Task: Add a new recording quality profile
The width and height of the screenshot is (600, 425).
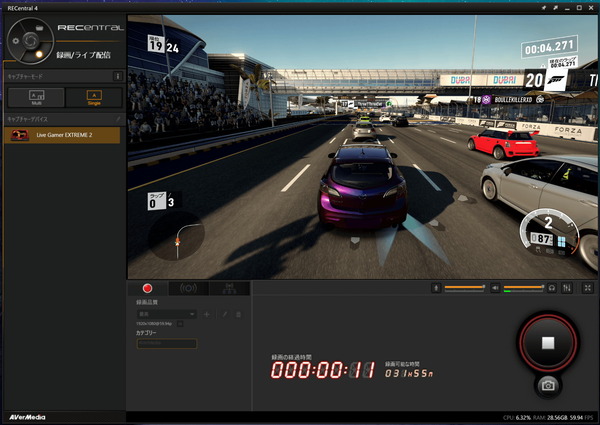Action: click(207, 314)
